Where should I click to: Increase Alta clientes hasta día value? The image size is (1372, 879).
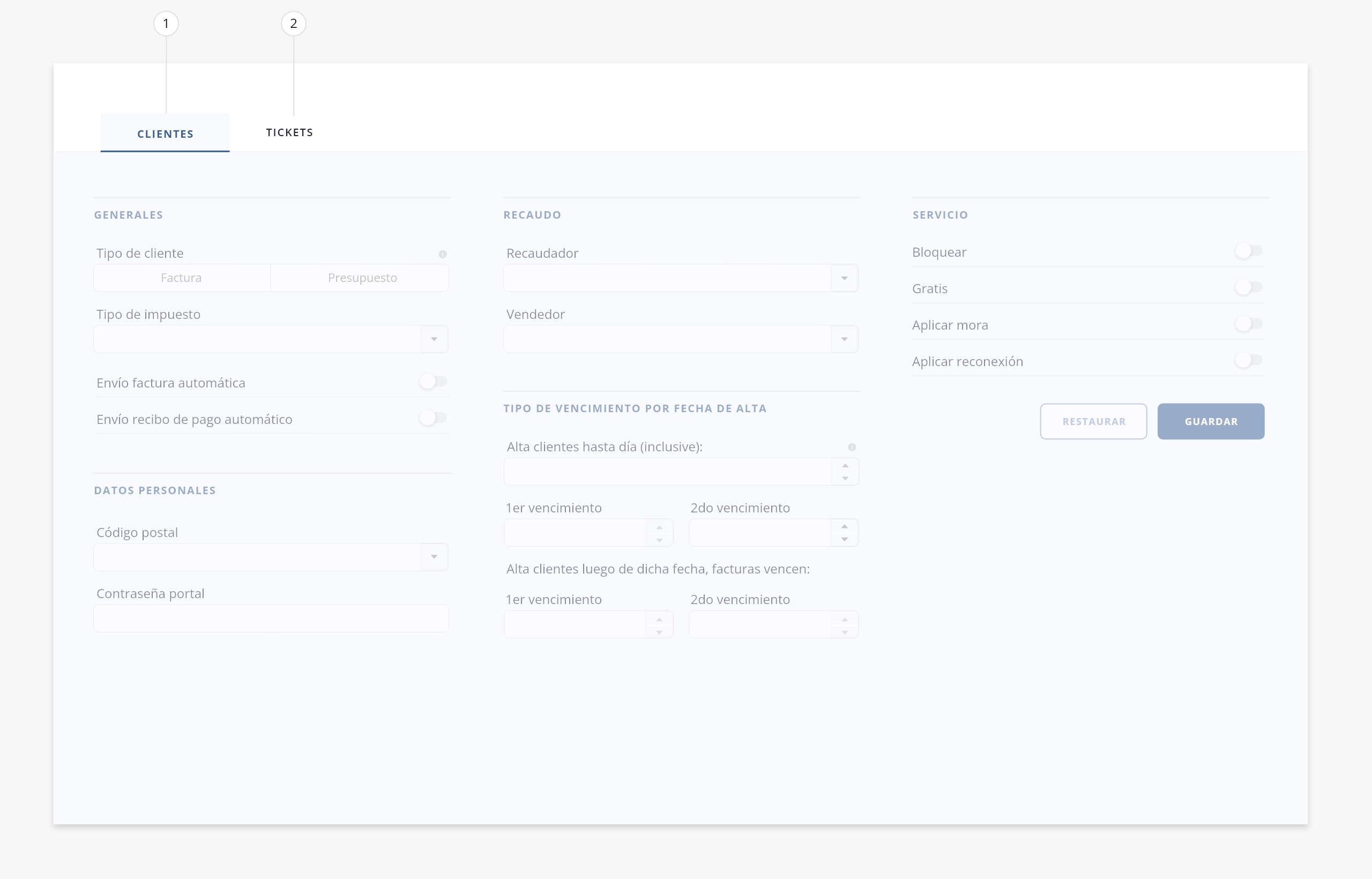(845, 465)
